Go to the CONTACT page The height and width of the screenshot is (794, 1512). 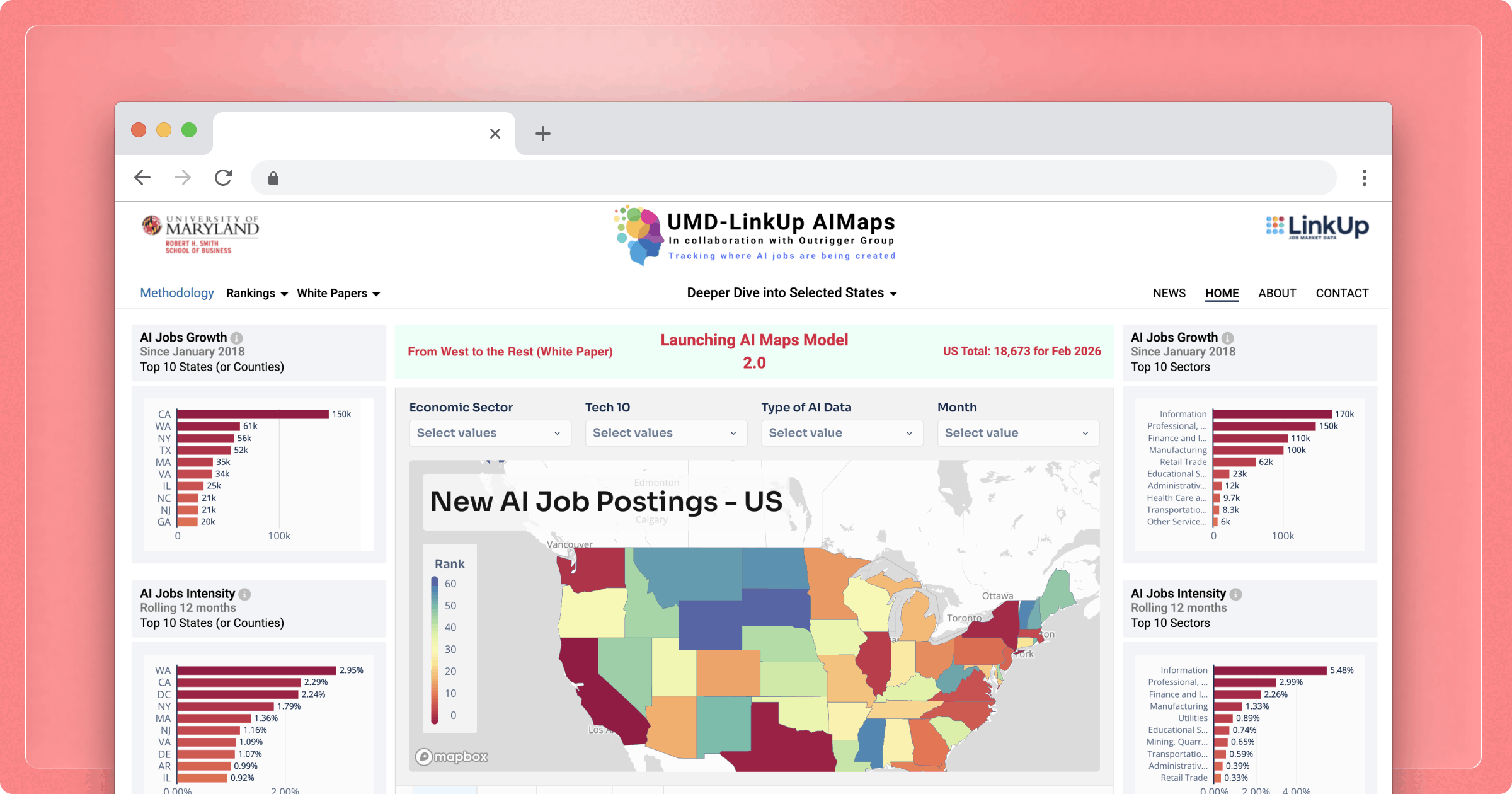tap(1342, 293)
